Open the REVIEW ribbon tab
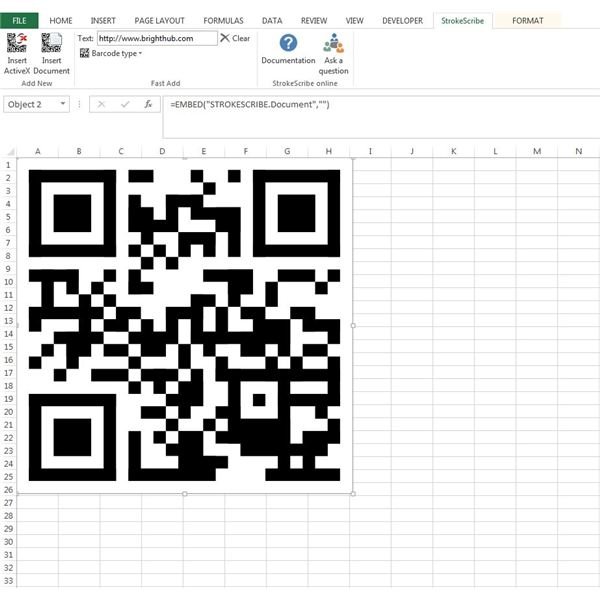Viewport: 600px width, 592px height. (x=314, y=21)
